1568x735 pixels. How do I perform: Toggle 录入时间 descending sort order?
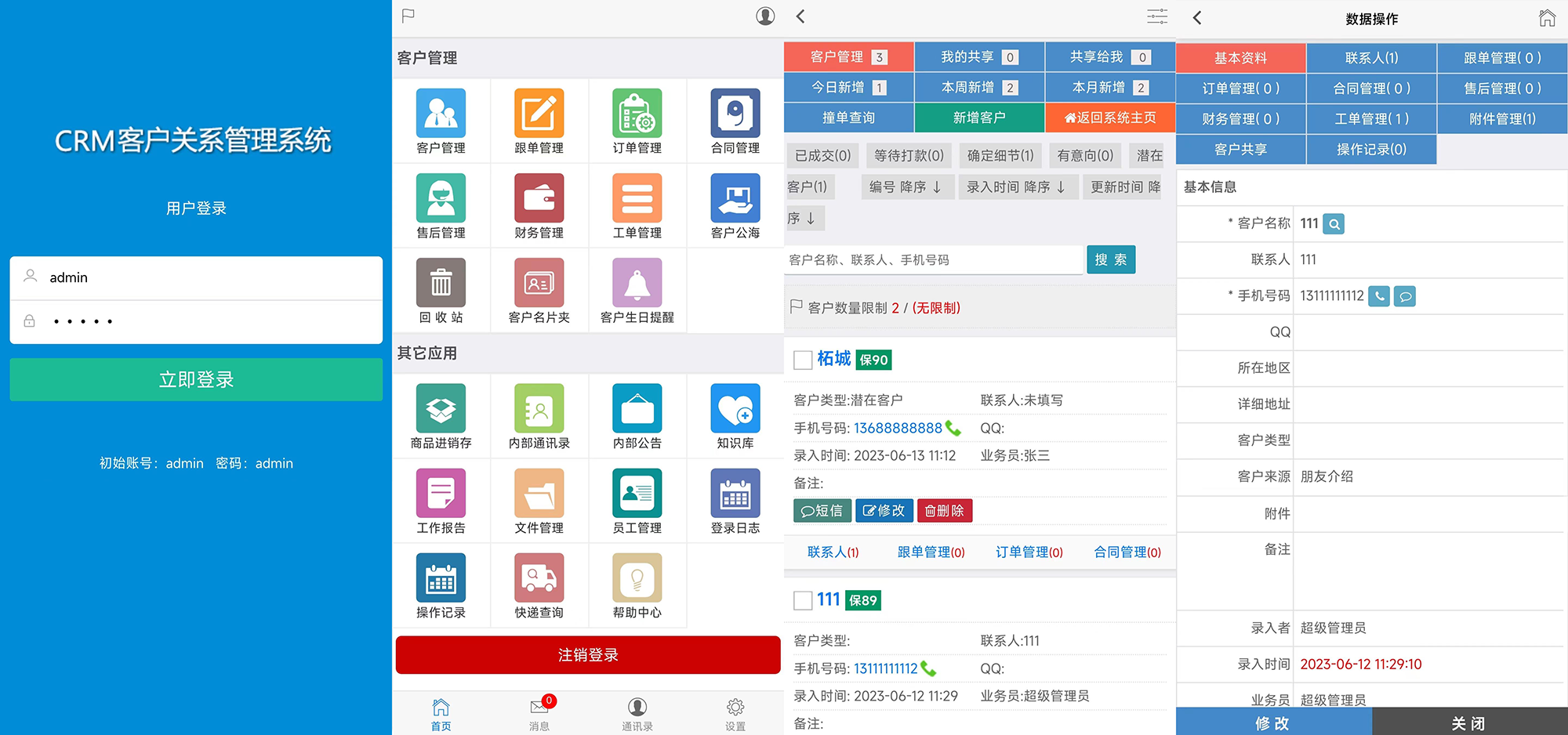point(1018,186)
